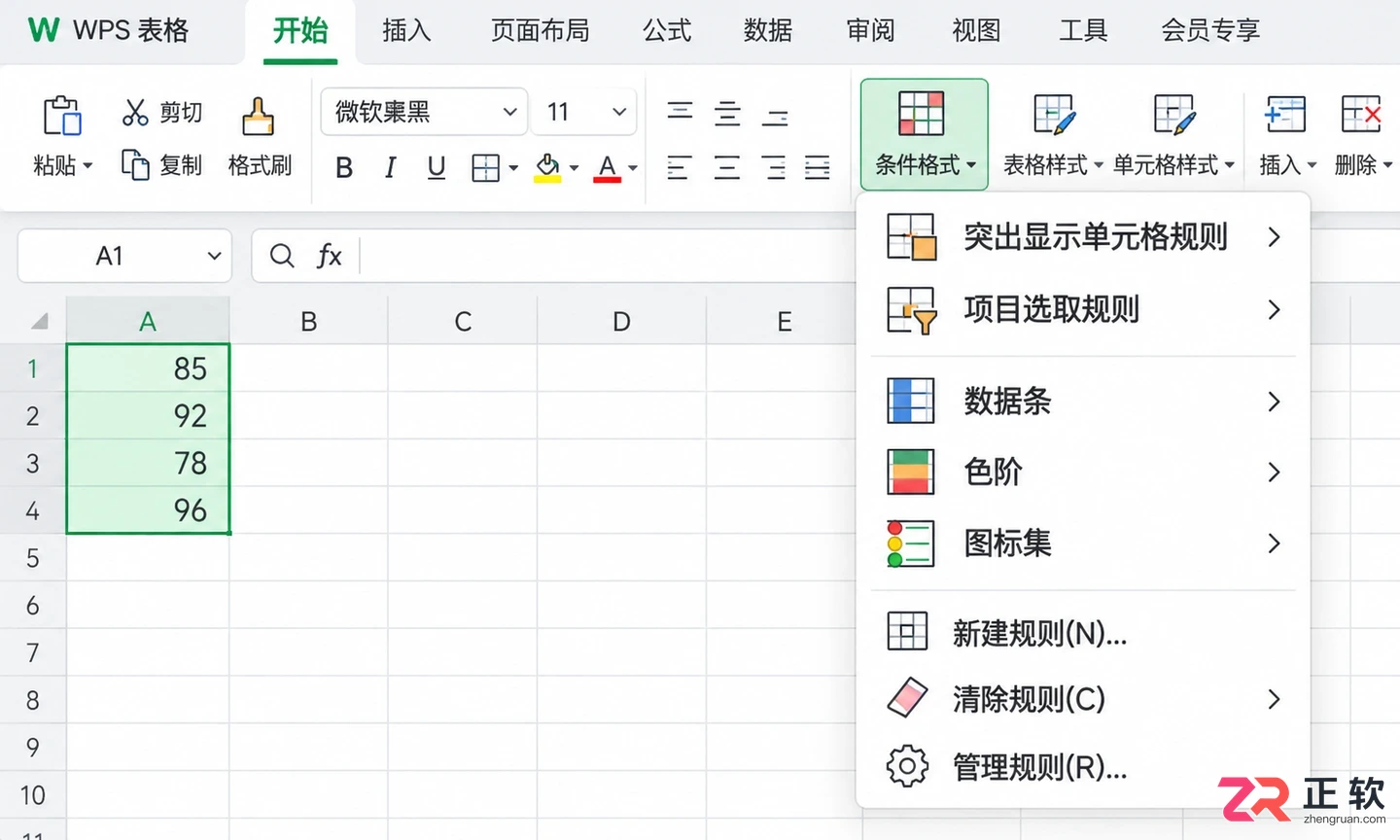
Task: Click the Cut (剪切) scissors icon
Action: click(135, 113)
